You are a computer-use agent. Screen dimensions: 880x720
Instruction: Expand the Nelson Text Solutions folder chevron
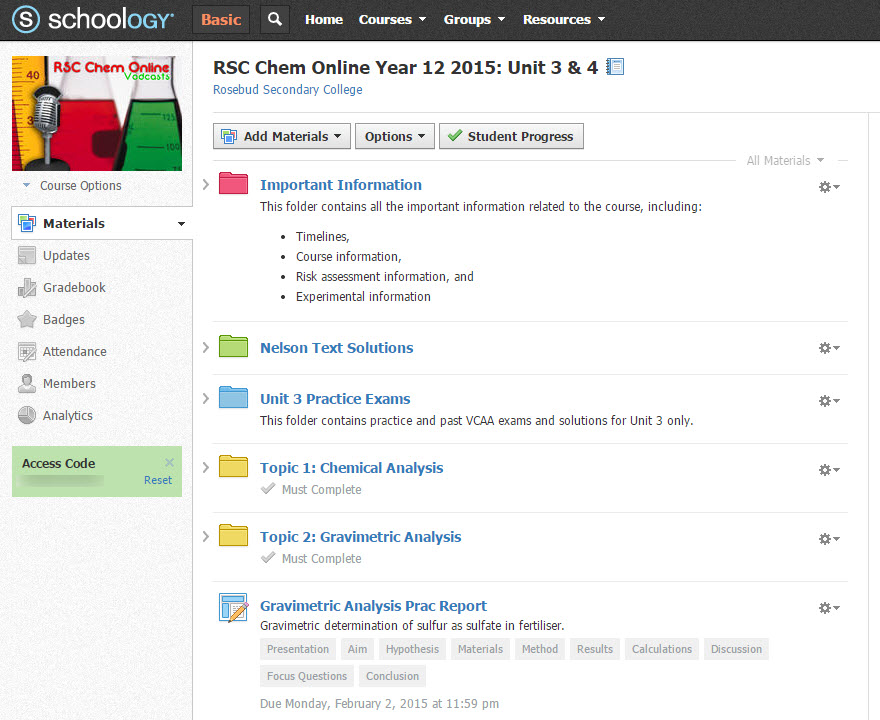[x=205, y=347]
